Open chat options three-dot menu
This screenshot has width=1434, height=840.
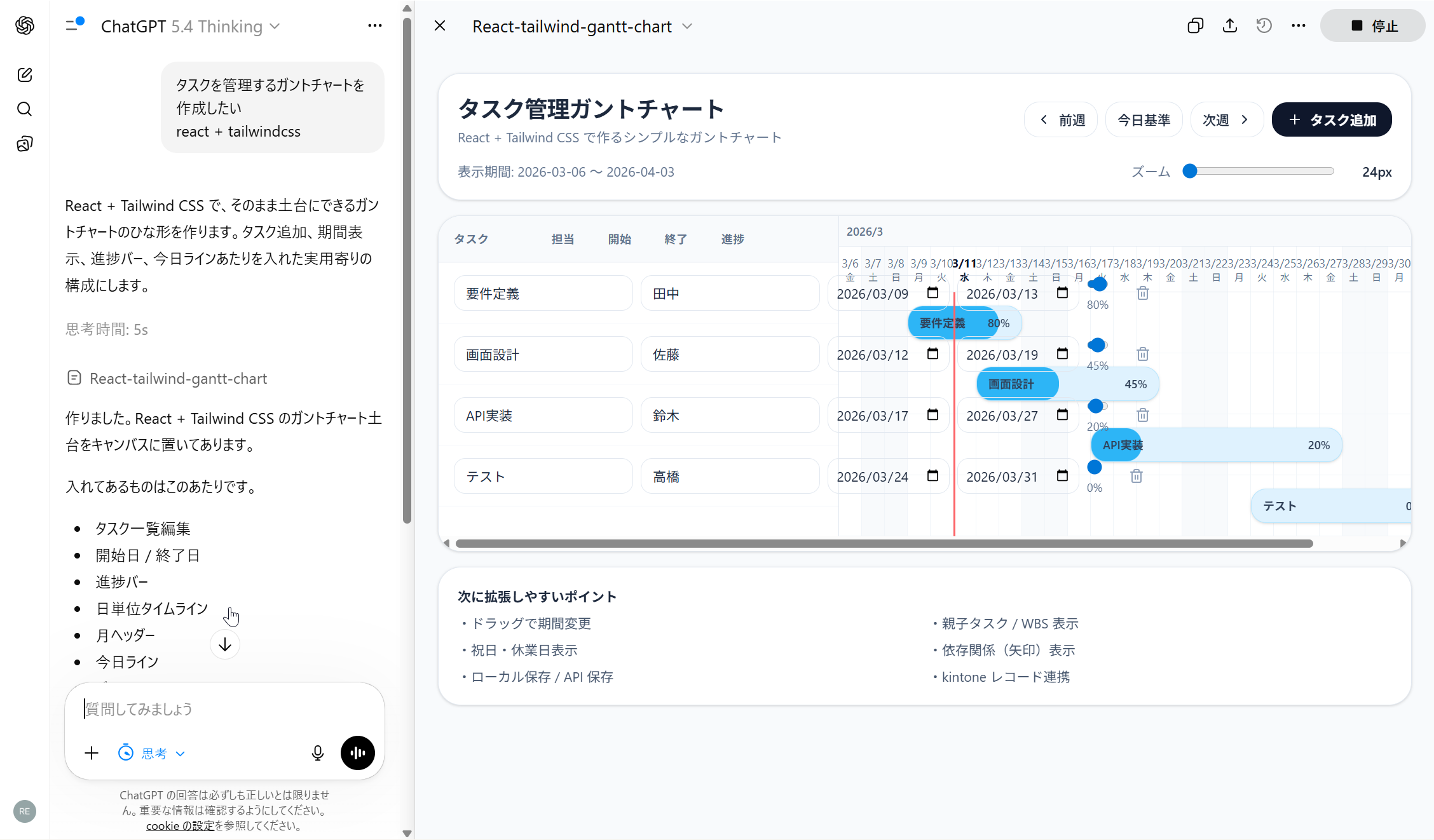point(374,25)
